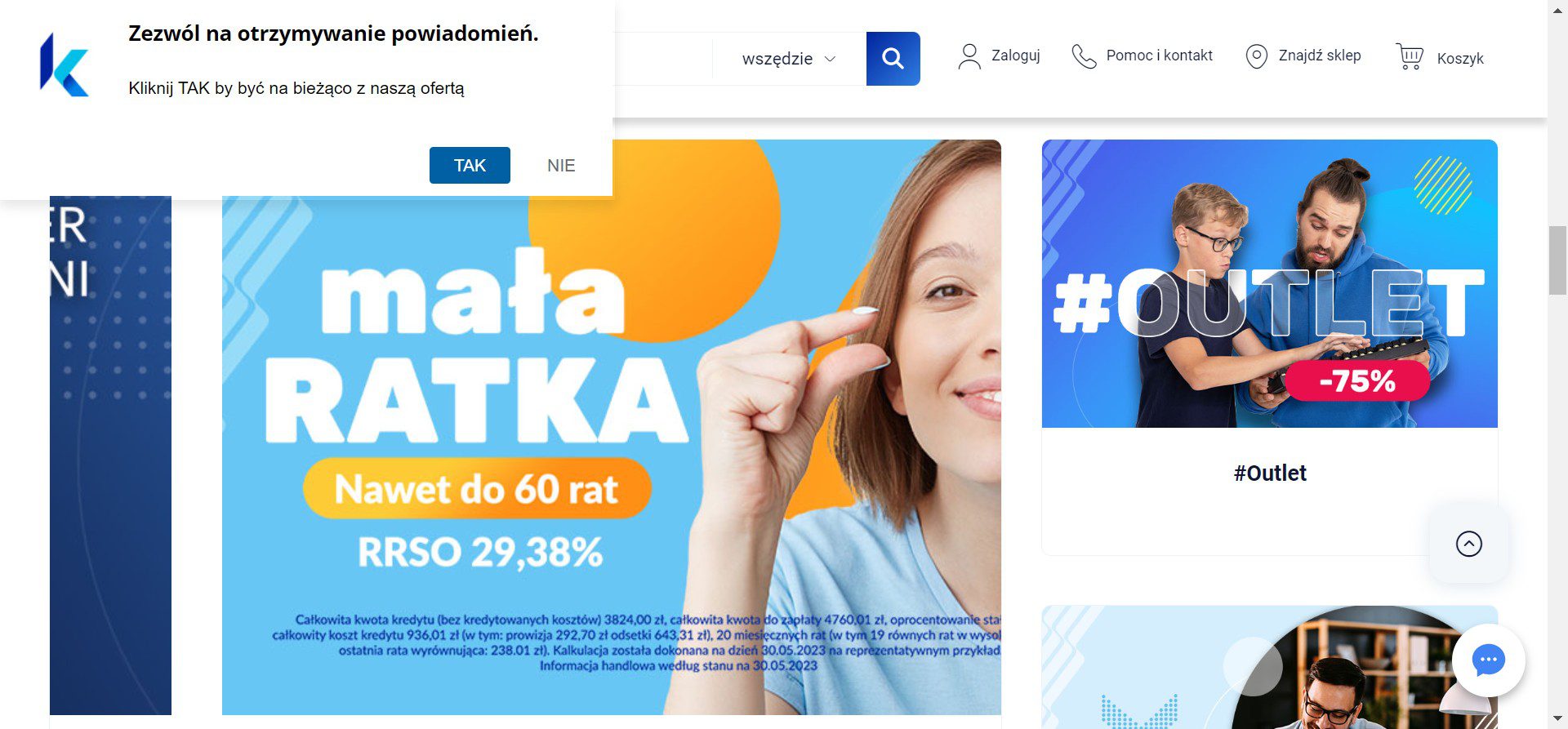Select Znajdź sklep in header
Viewport: 1568px width, 729px height.
point(1320,56)
